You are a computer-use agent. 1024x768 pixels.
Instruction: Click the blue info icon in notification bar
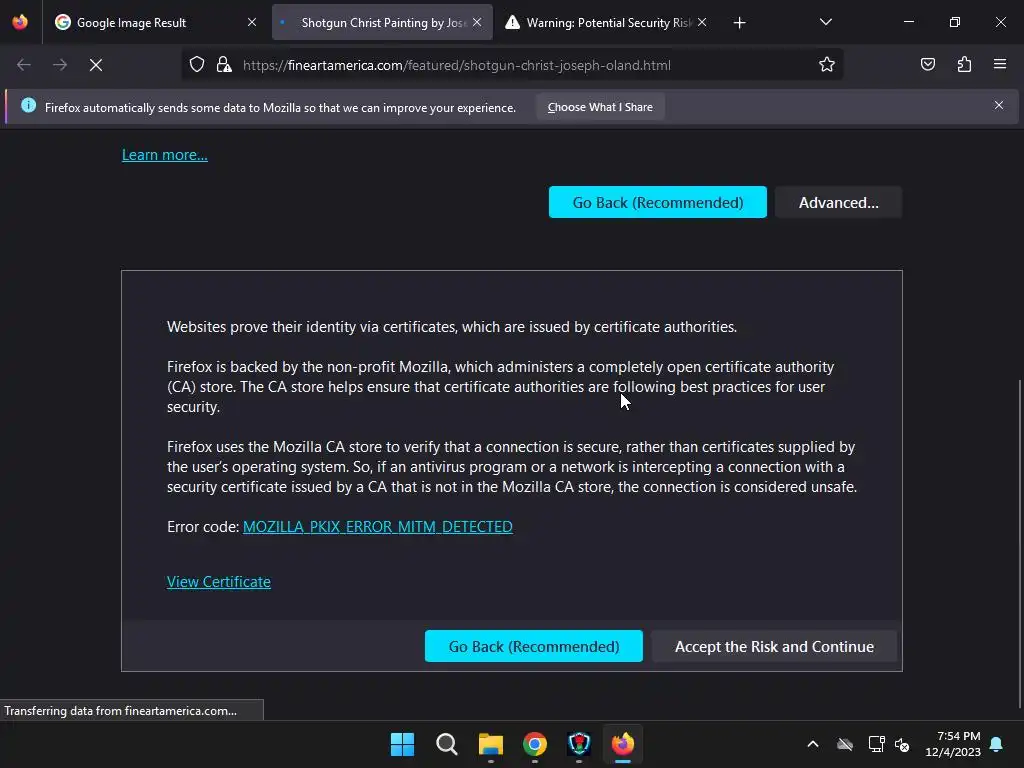point(28,105)
